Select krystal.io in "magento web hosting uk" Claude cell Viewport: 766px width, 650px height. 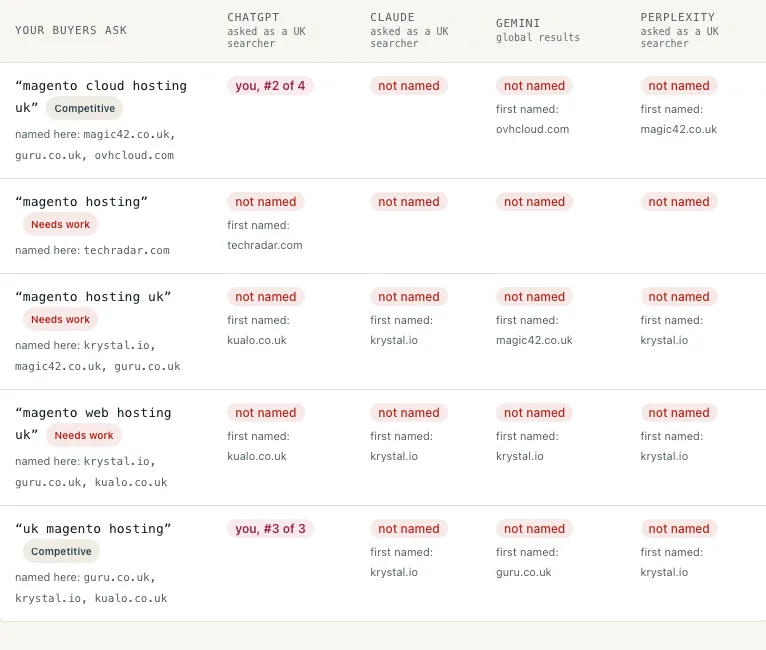394,457
